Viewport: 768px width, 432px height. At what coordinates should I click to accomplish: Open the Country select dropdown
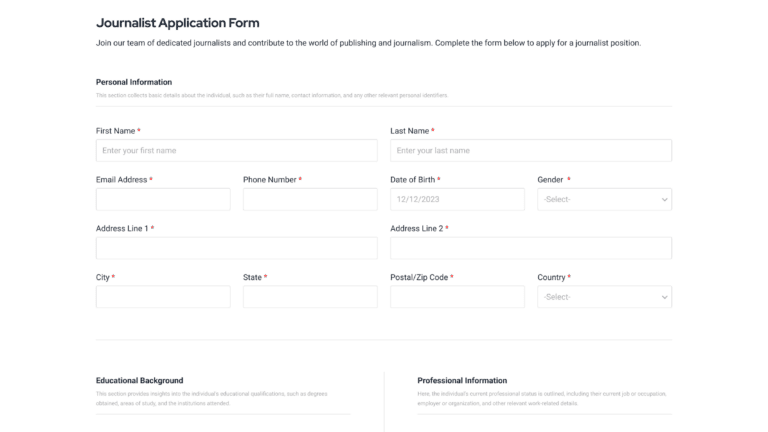pos(604,297)
